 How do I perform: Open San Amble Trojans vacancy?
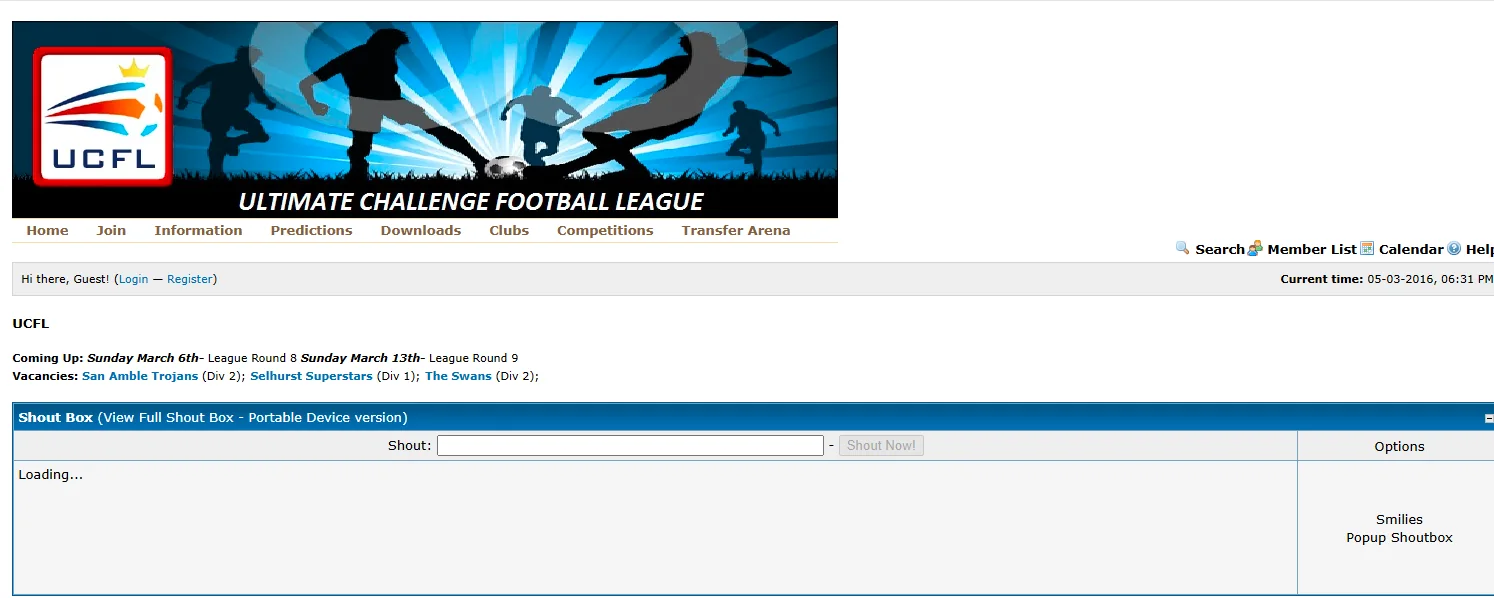tap(140, 376)
